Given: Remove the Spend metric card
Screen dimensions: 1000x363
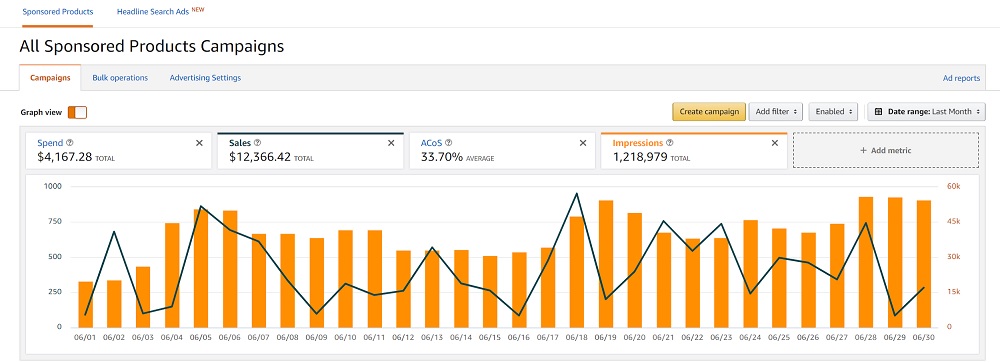Looking at the screenshot, I should (199, 143).
